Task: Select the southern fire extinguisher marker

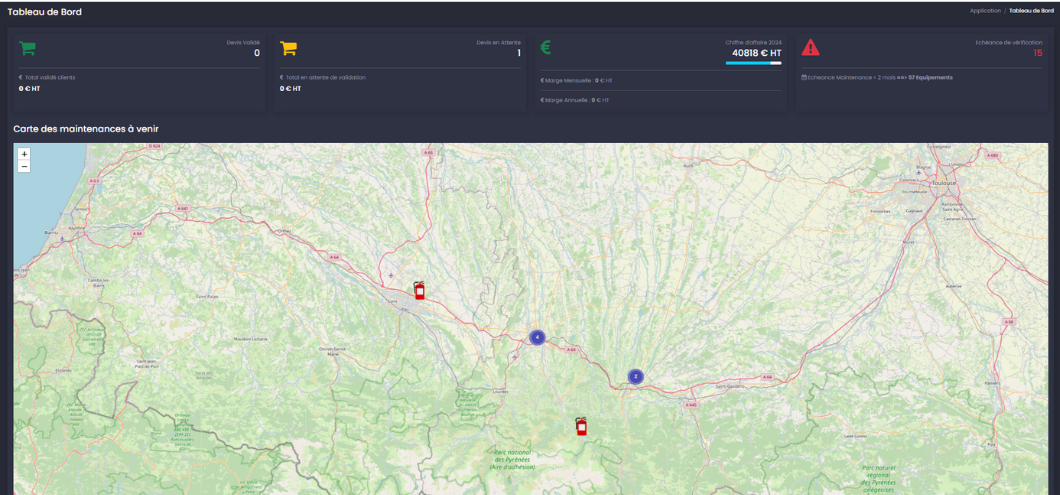Action: point(581,426)
